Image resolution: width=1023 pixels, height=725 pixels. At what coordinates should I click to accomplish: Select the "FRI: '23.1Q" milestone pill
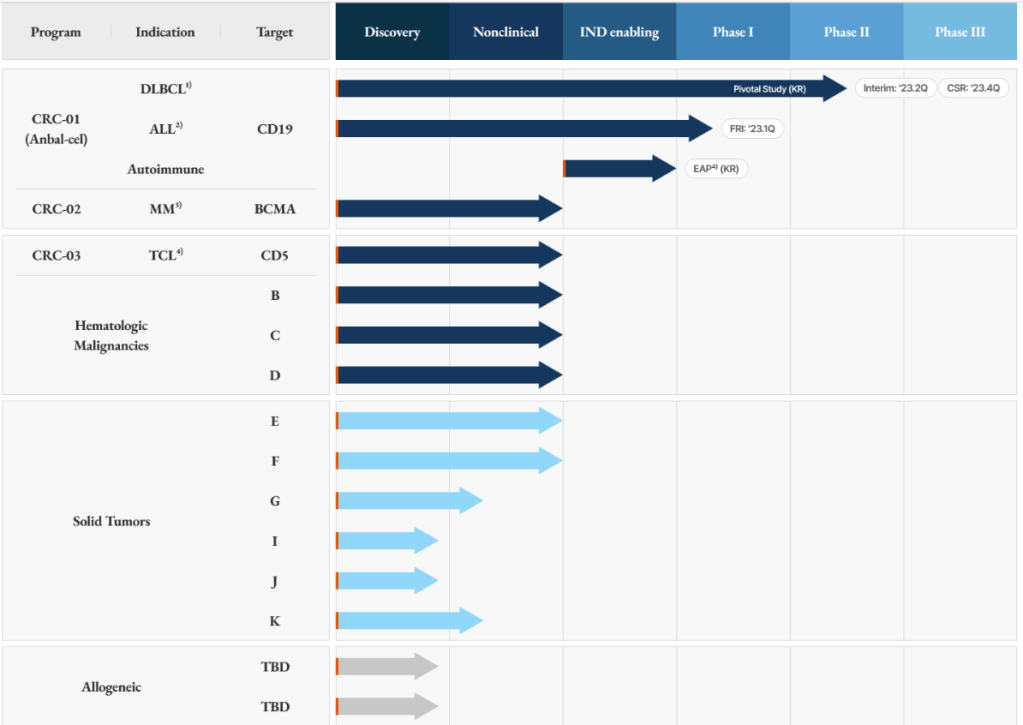[x=752, y=128]
